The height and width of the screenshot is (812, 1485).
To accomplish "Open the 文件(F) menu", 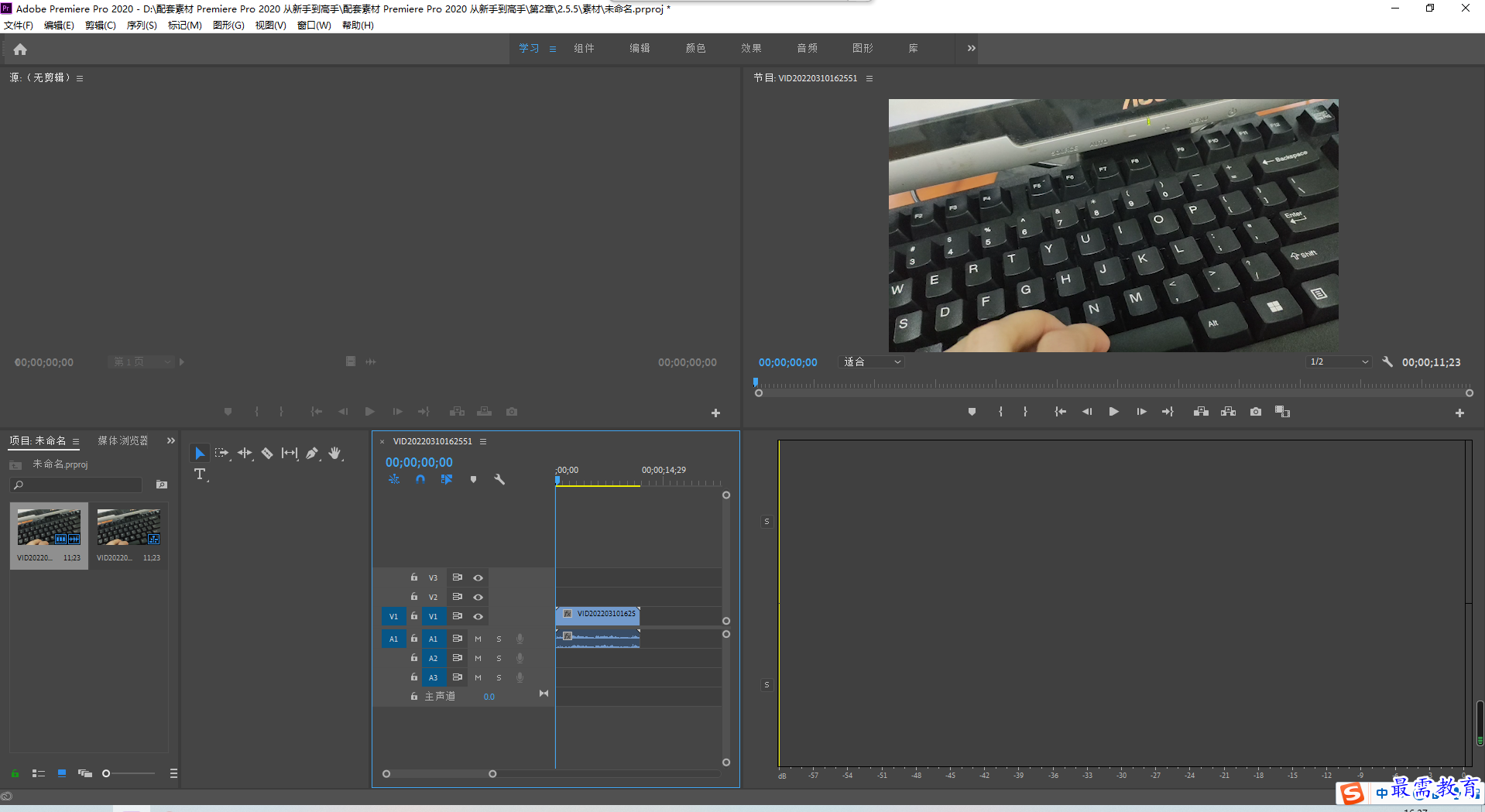I will [19, 26].
